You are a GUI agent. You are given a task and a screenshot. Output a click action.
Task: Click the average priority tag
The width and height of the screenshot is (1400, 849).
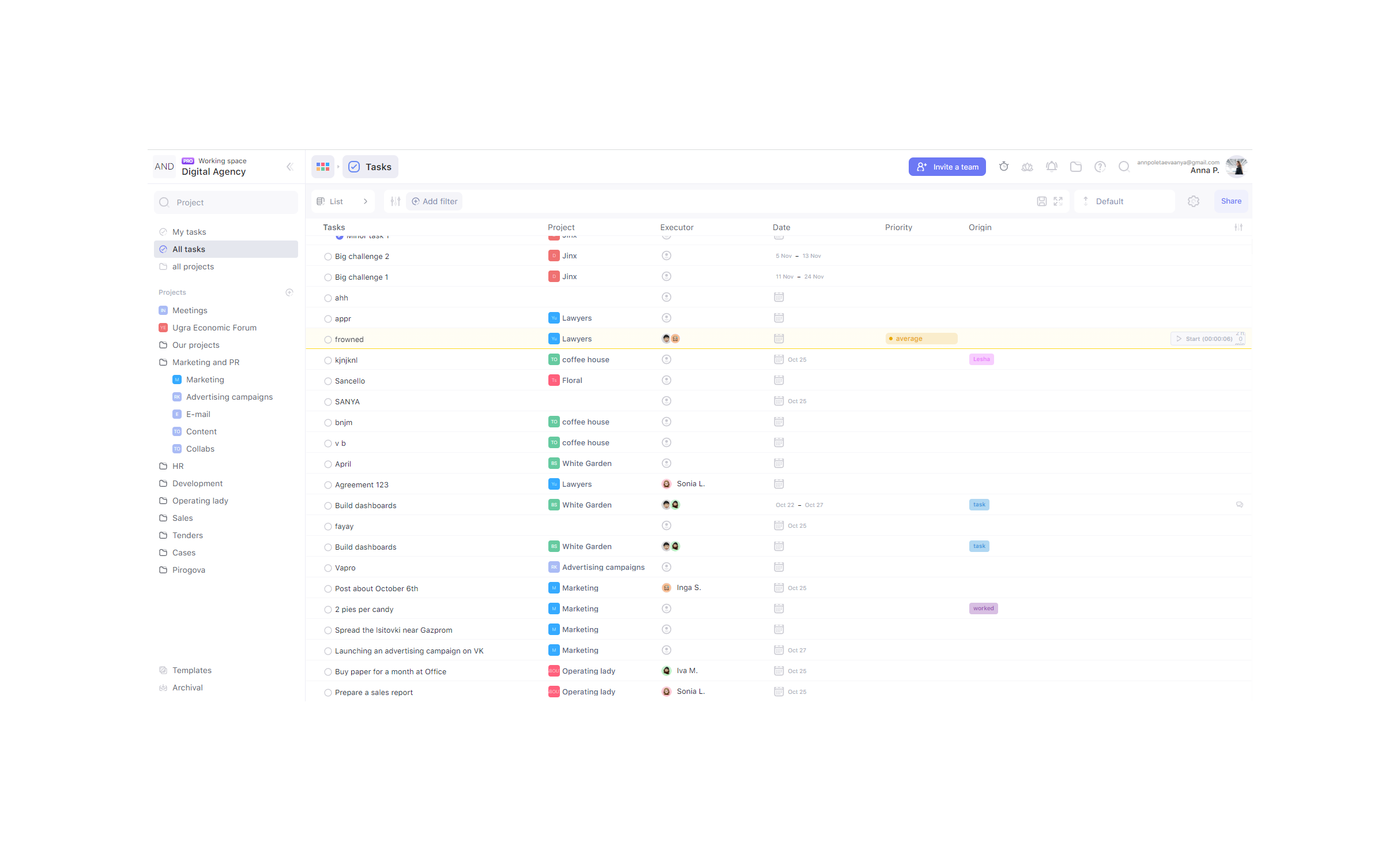(x=920, y=339)
